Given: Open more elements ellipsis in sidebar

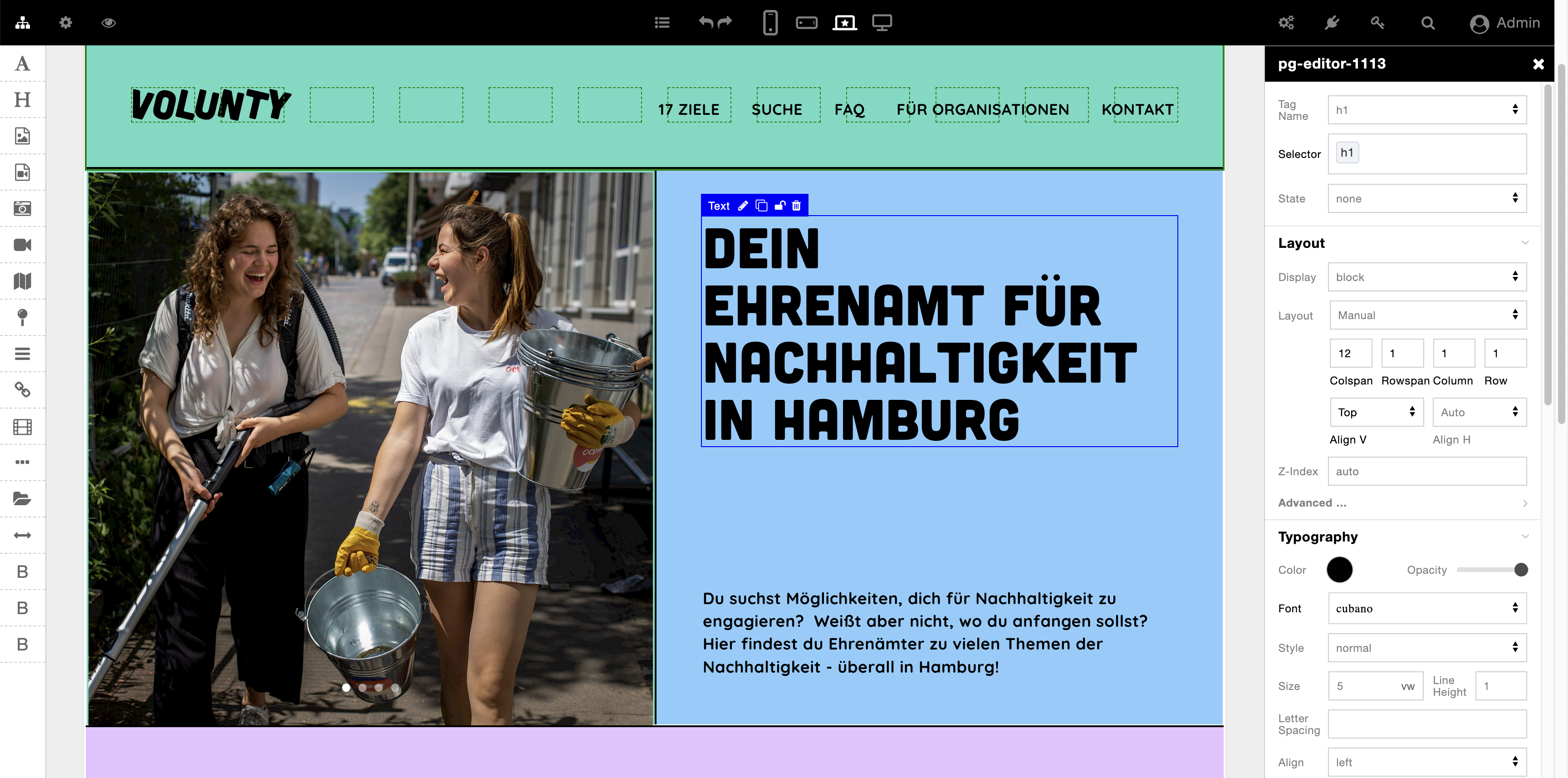Looking at the screenshot, I should coord(23,462).
